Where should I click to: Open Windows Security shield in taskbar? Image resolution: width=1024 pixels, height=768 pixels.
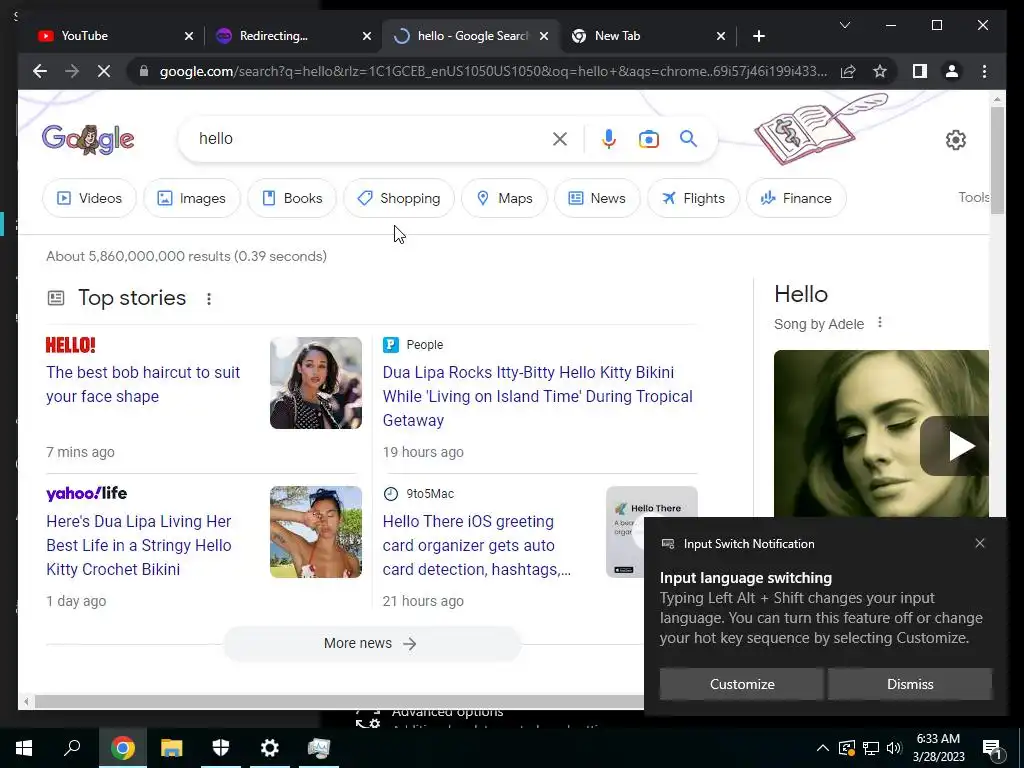click(221, 748)
